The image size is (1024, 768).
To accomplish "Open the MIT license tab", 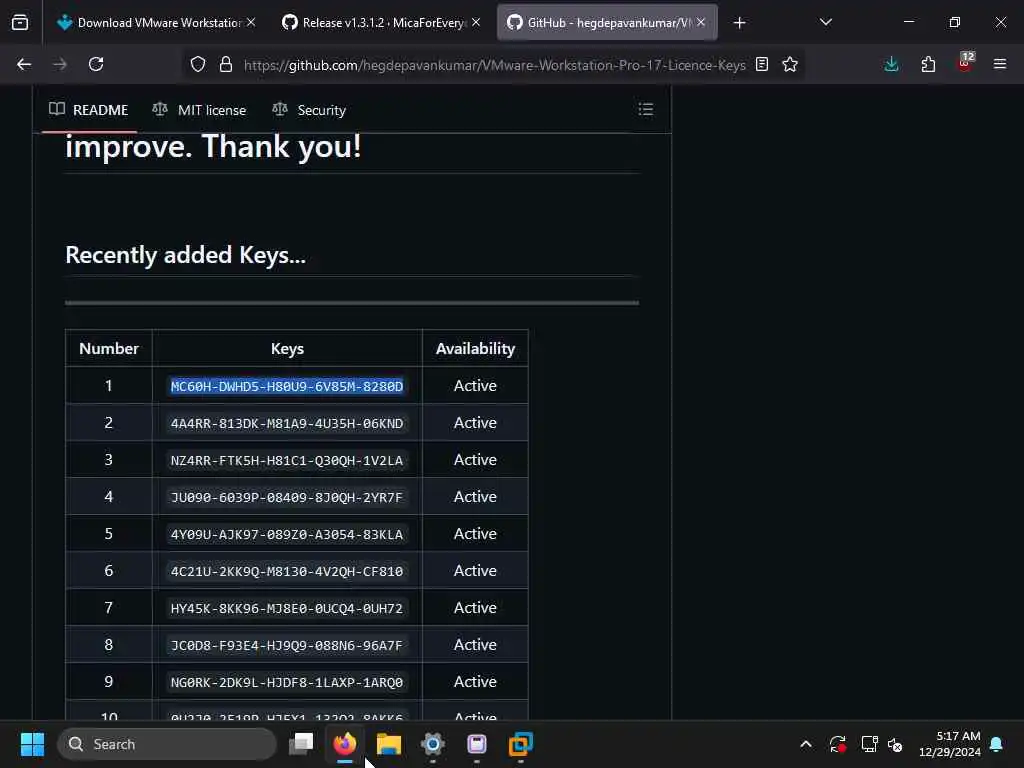I will click(199, 110).
